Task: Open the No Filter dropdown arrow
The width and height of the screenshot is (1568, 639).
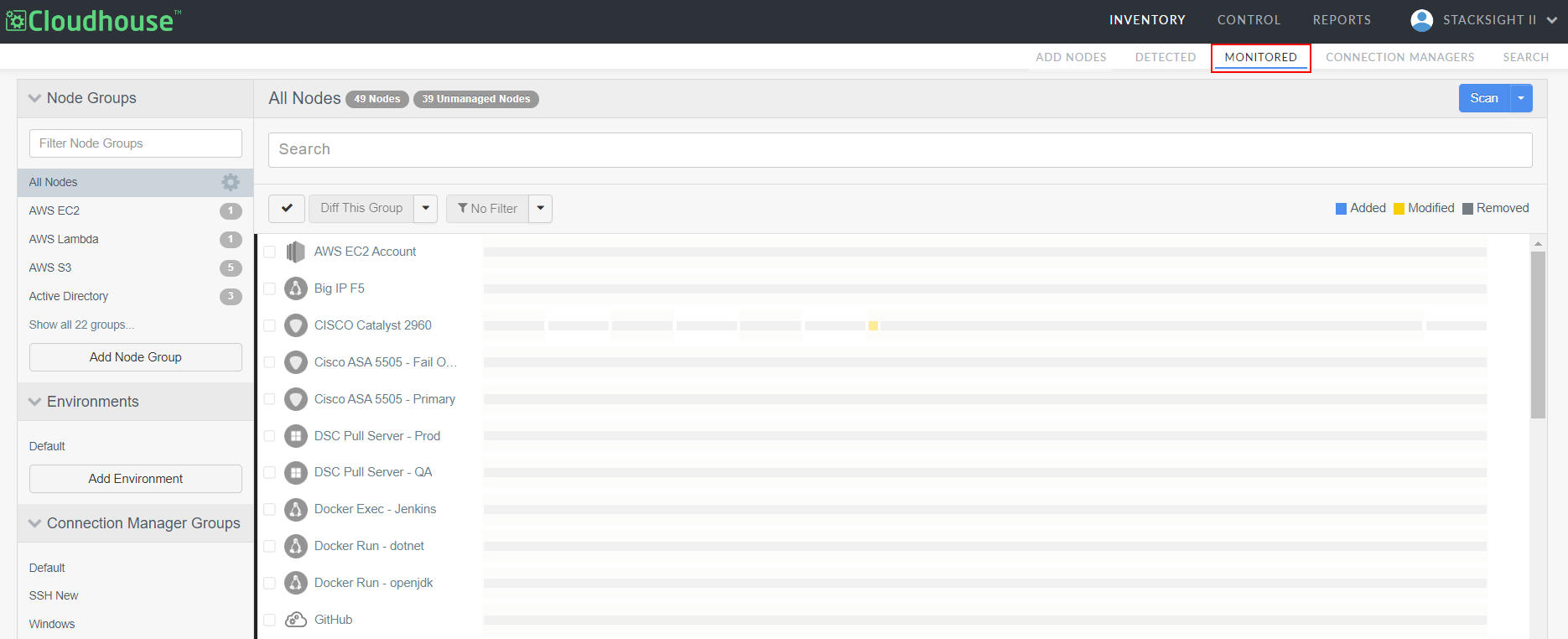Action: 541,208
